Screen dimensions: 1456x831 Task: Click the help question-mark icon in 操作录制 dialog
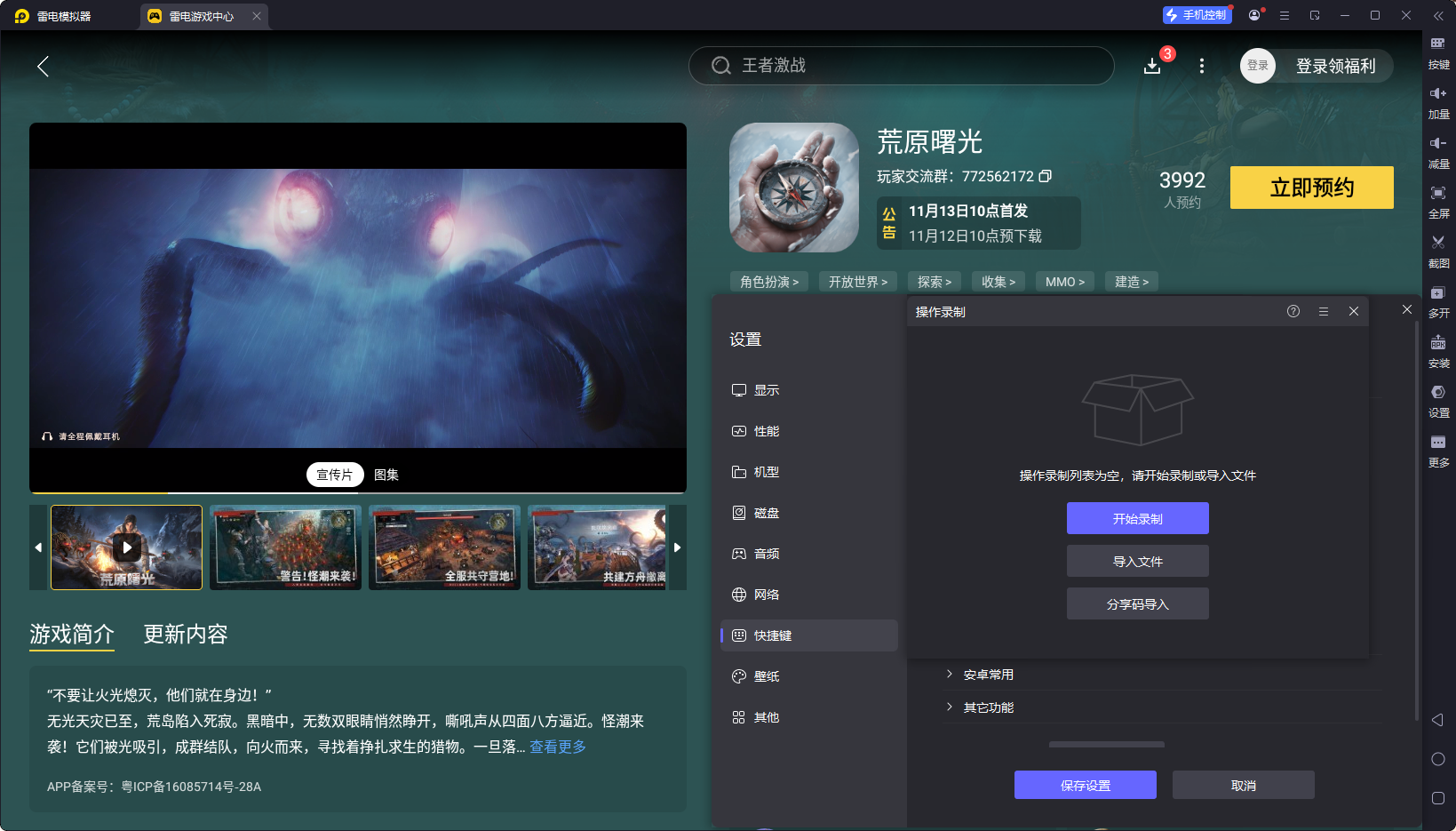click(x=1293, y=311)
